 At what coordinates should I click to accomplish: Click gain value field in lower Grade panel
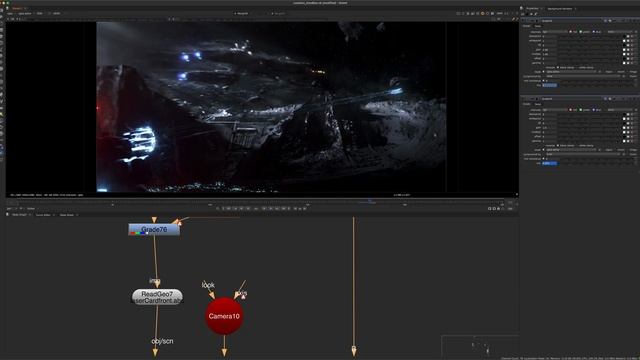click(x=549, y=128)
